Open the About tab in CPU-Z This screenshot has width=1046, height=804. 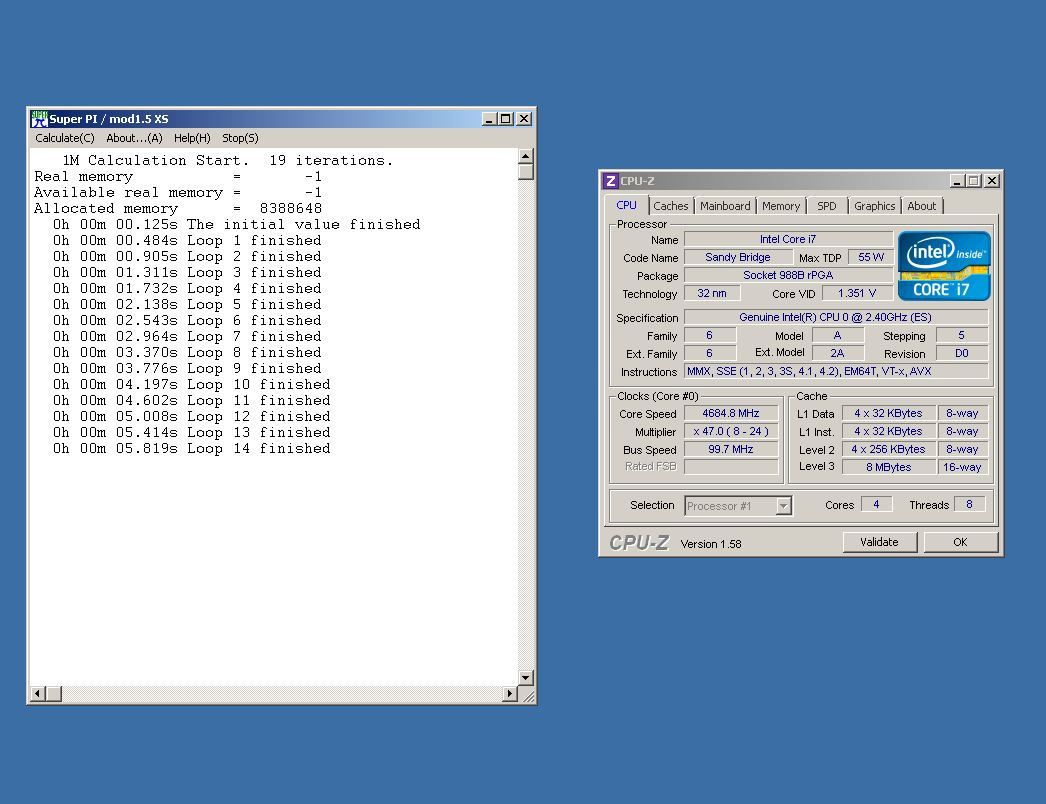tap(921, 206)
